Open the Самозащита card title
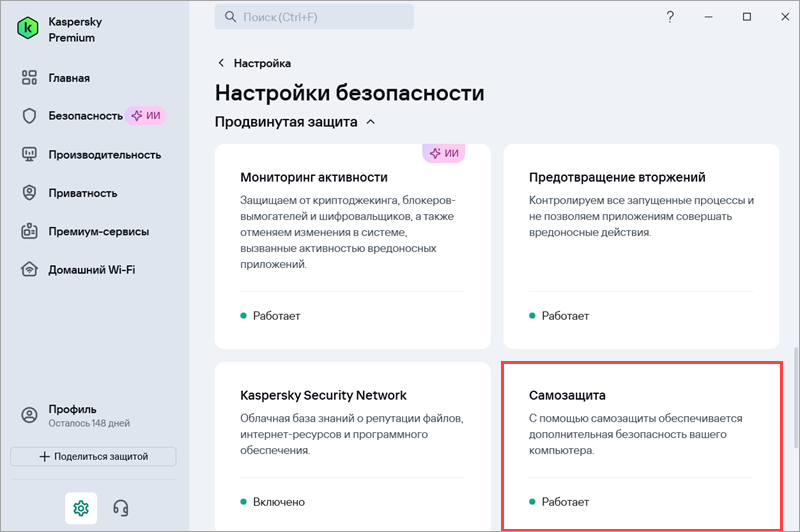 point(567,395)
